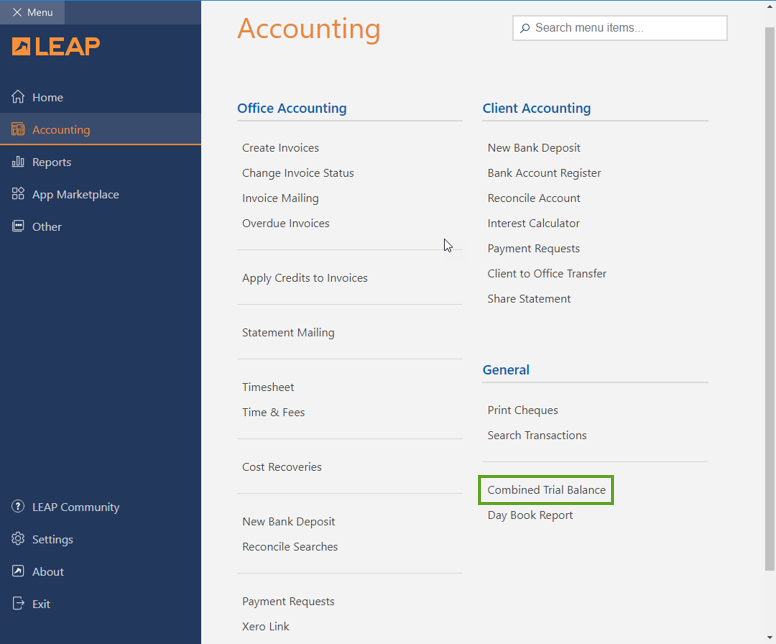The width and height of the screenshot is (776, 644).
Task: Click Print Cheques under General
Action: pos(522,410)
